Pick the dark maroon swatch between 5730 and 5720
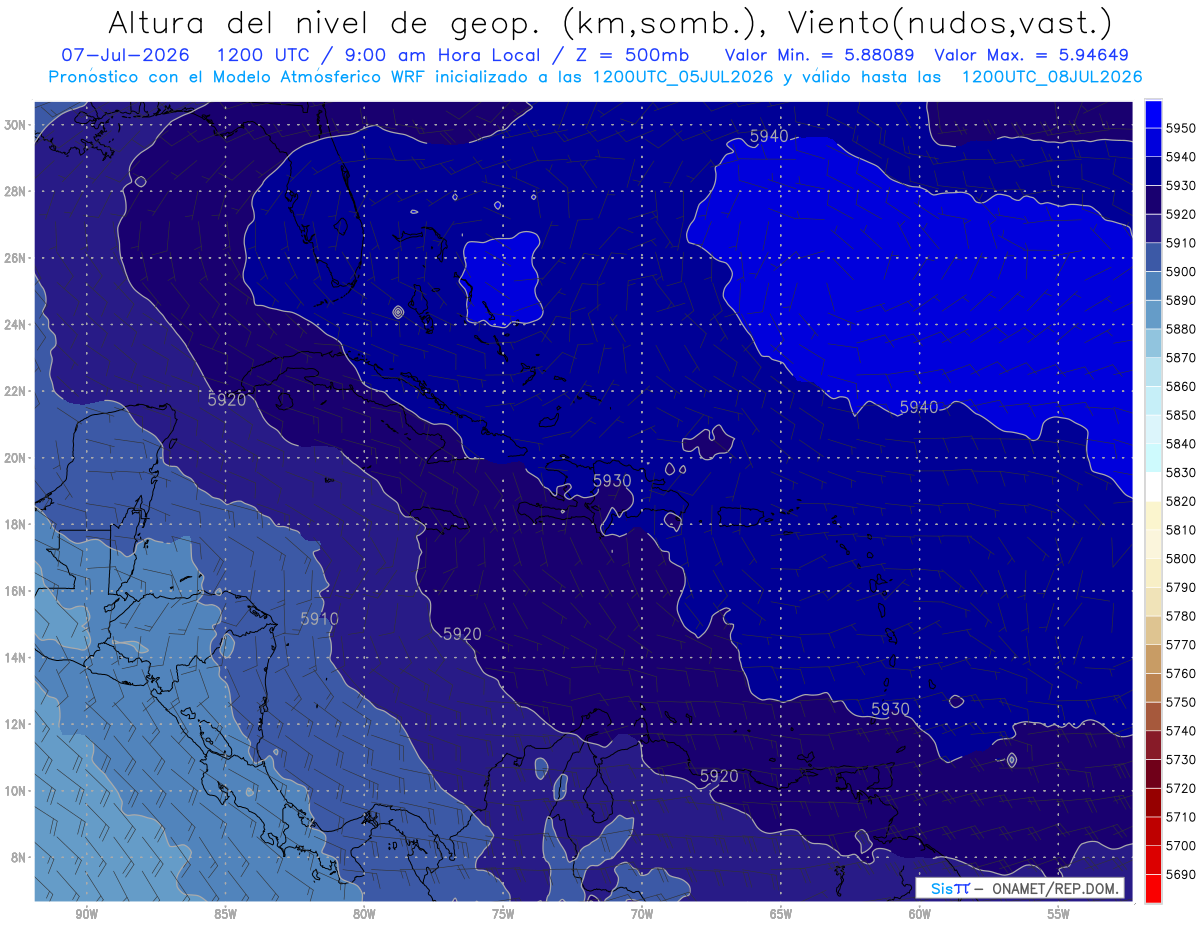This screenshot has height=927, width=1200. tap(1153, 774)
